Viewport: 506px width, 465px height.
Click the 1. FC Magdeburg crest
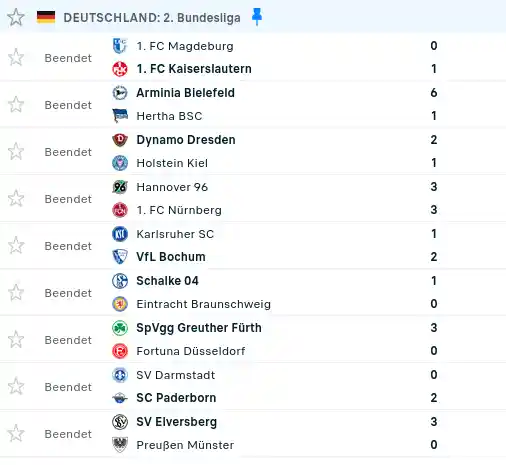(120, 46)
